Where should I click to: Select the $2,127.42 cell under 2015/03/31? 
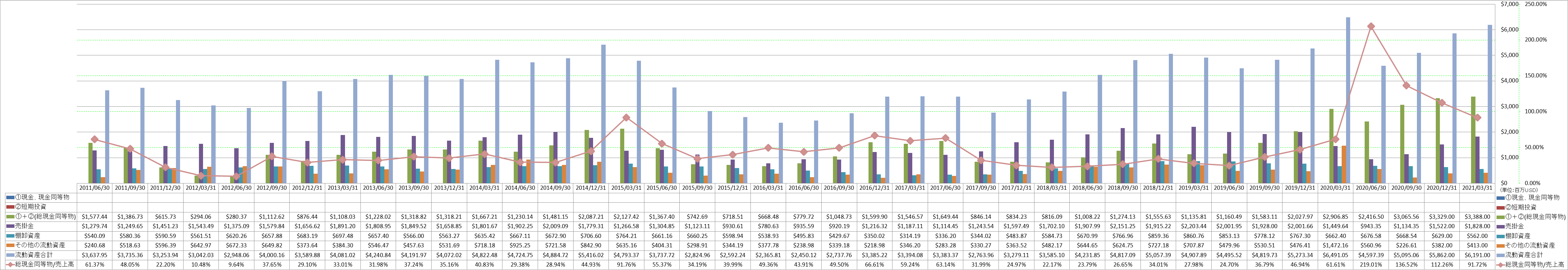627,217
